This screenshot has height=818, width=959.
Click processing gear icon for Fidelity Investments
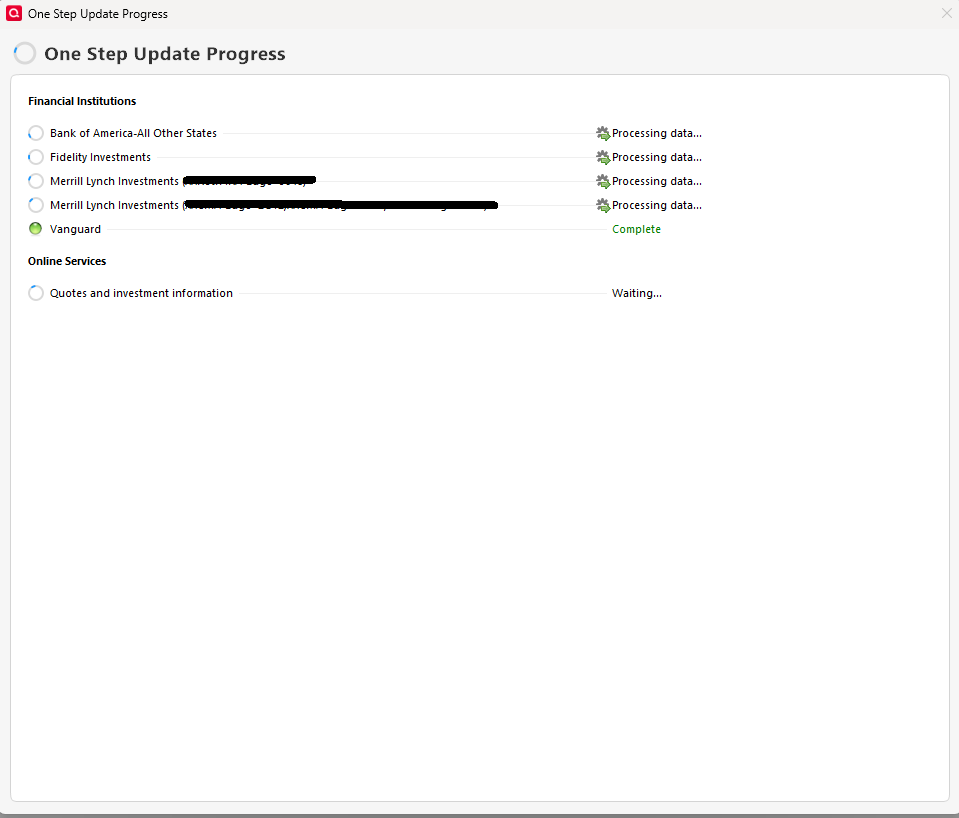pos(603,157)
